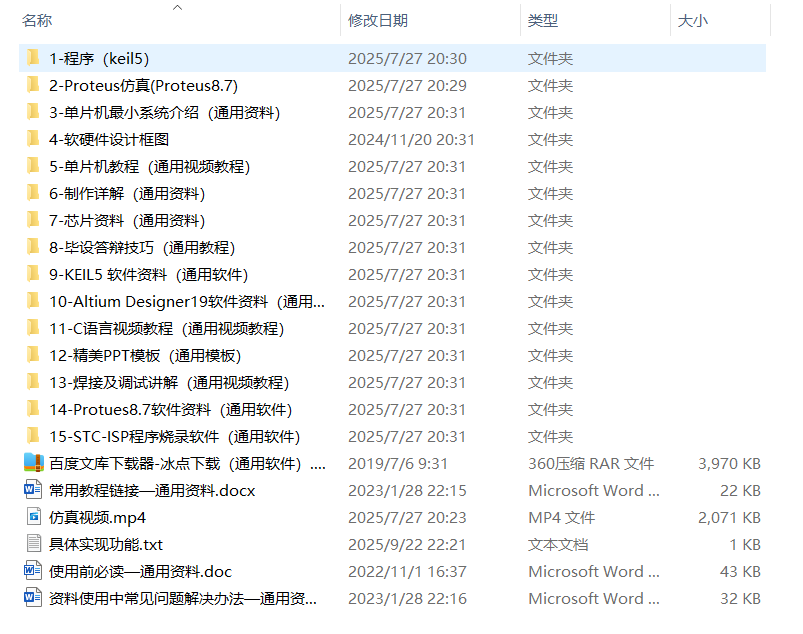Click the folder icon of 9-KEIL5 软件资料
The width and height of the screenshot is (803, 634).
(33, 274)
